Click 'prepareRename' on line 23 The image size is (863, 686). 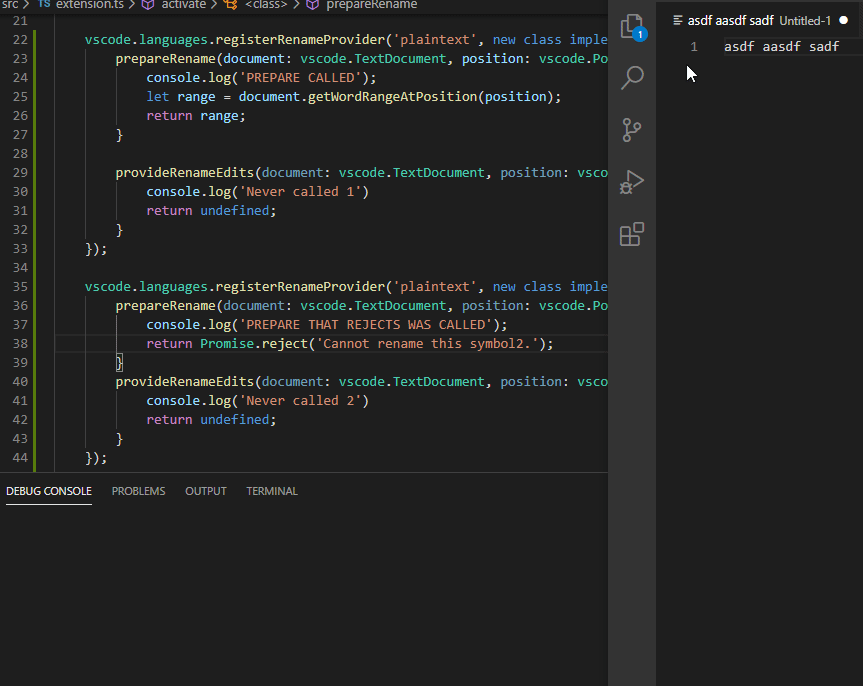click(x=165, y=59)
